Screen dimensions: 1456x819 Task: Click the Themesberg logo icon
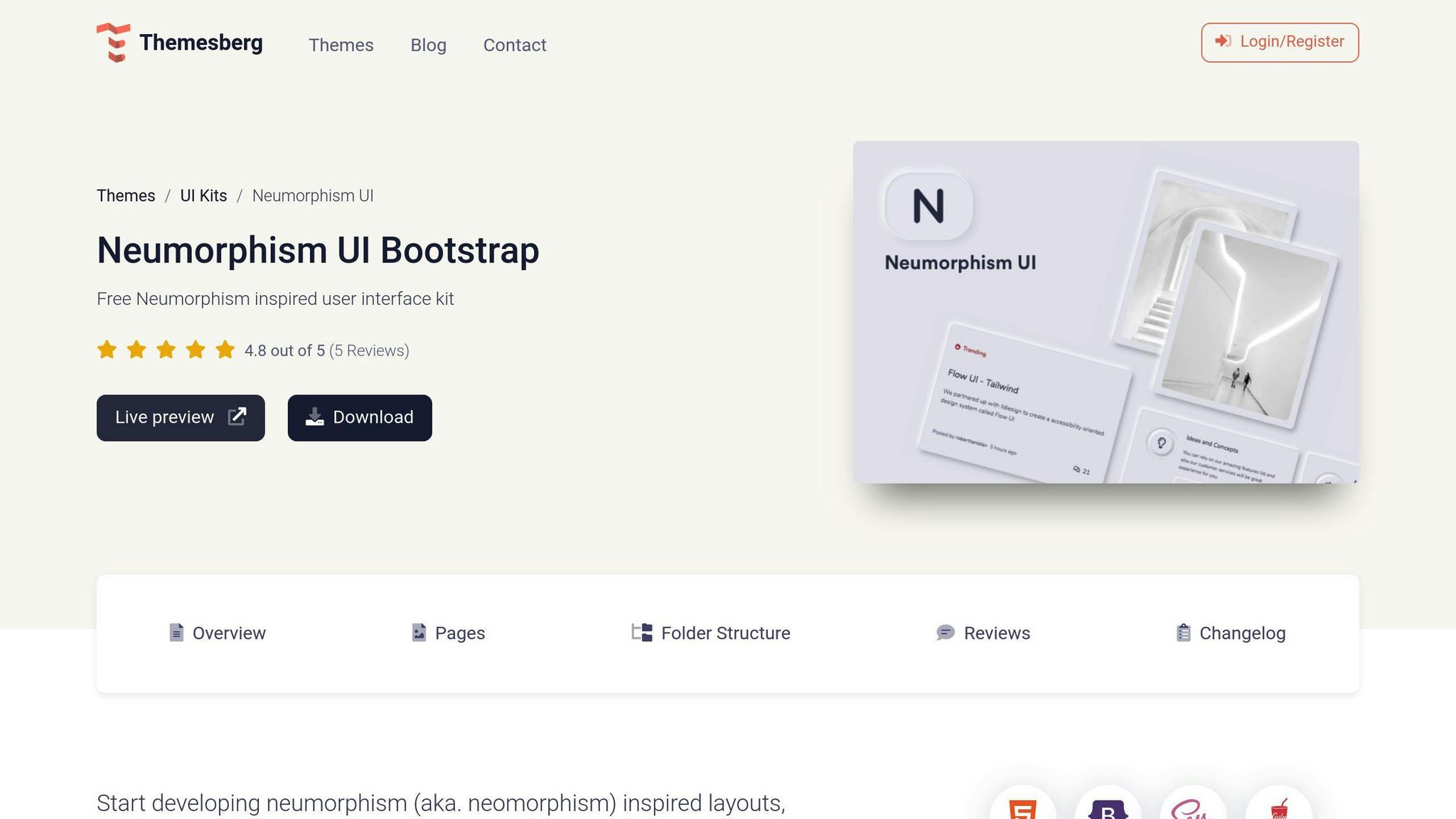[114, 43]
